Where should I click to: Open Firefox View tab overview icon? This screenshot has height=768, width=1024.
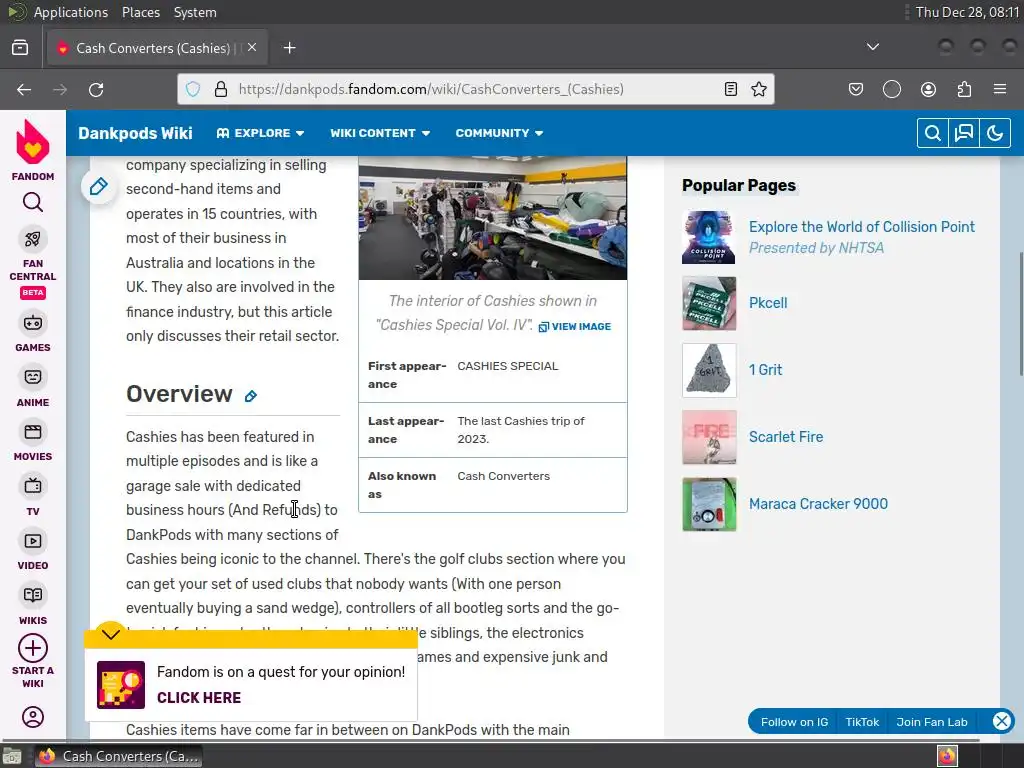20,48
